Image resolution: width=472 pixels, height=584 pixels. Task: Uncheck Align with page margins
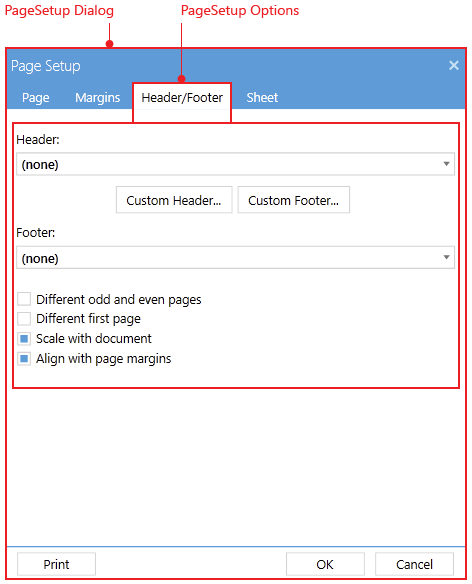point(24,359)
